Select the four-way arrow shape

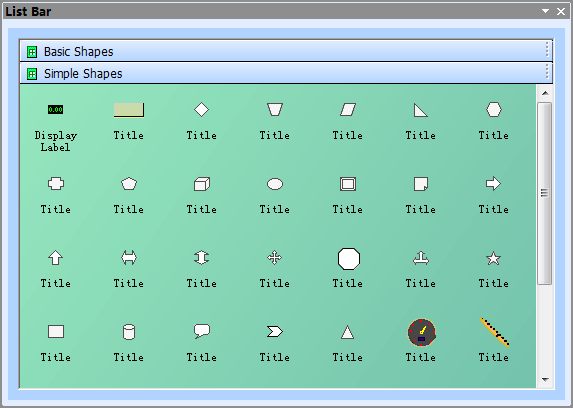[x=274, y=258]
